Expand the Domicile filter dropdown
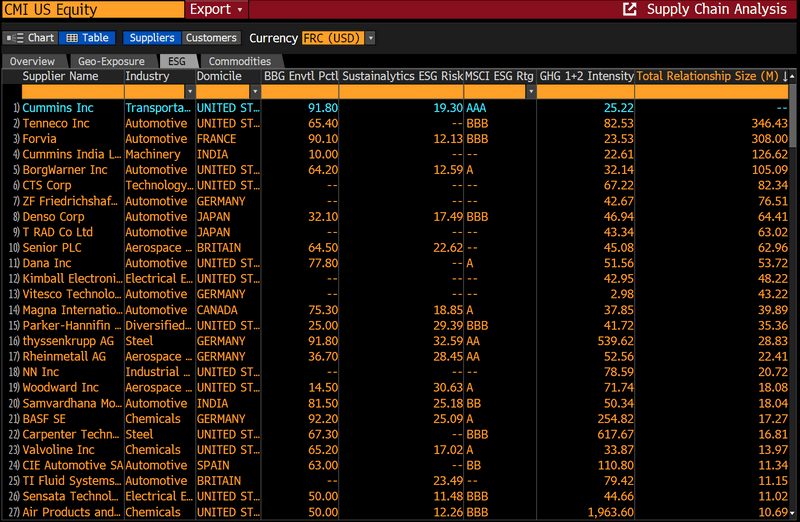The image size is (800, 522). pyautogui.click(x=254, y=92)
